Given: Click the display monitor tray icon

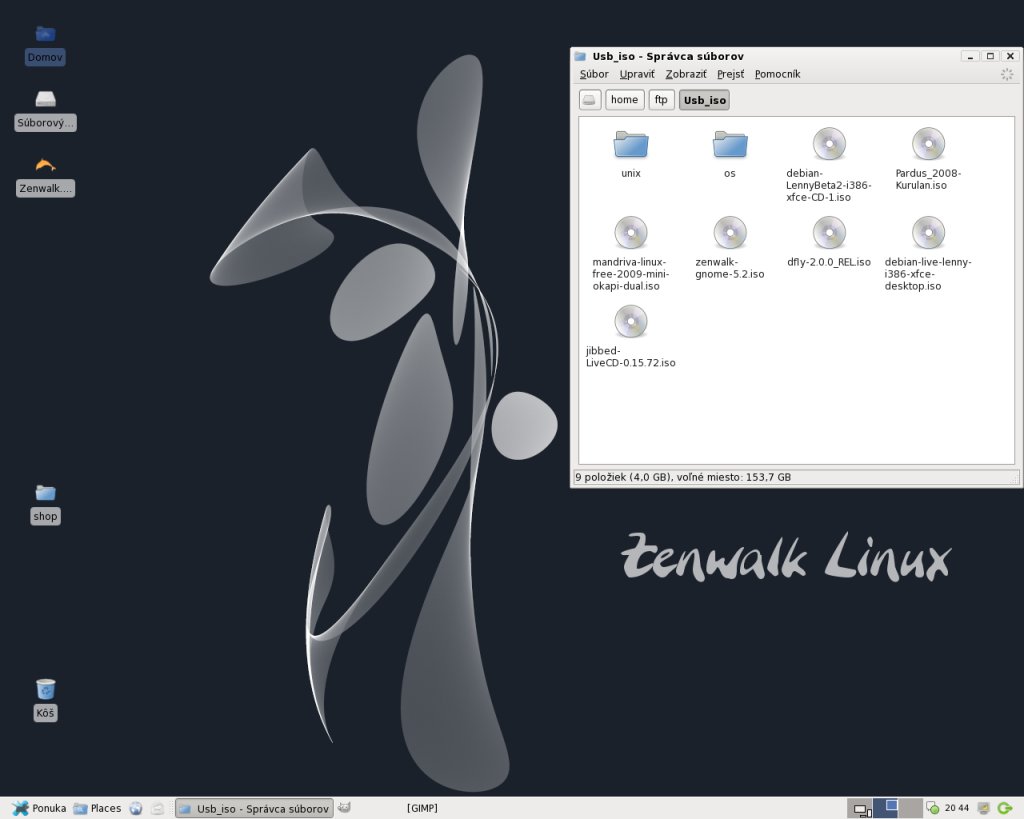Looking at the screenshot, I should tap(984, 809).
